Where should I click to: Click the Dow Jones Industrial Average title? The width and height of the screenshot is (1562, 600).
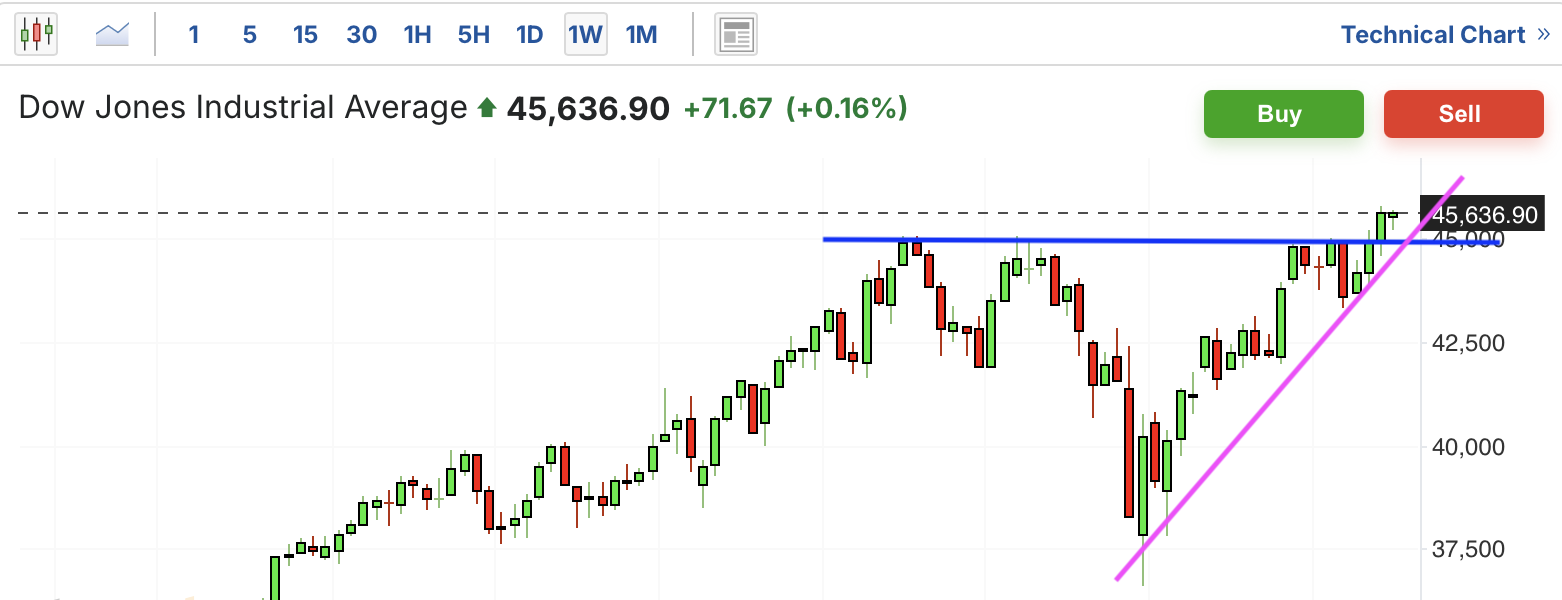point(243,107)
